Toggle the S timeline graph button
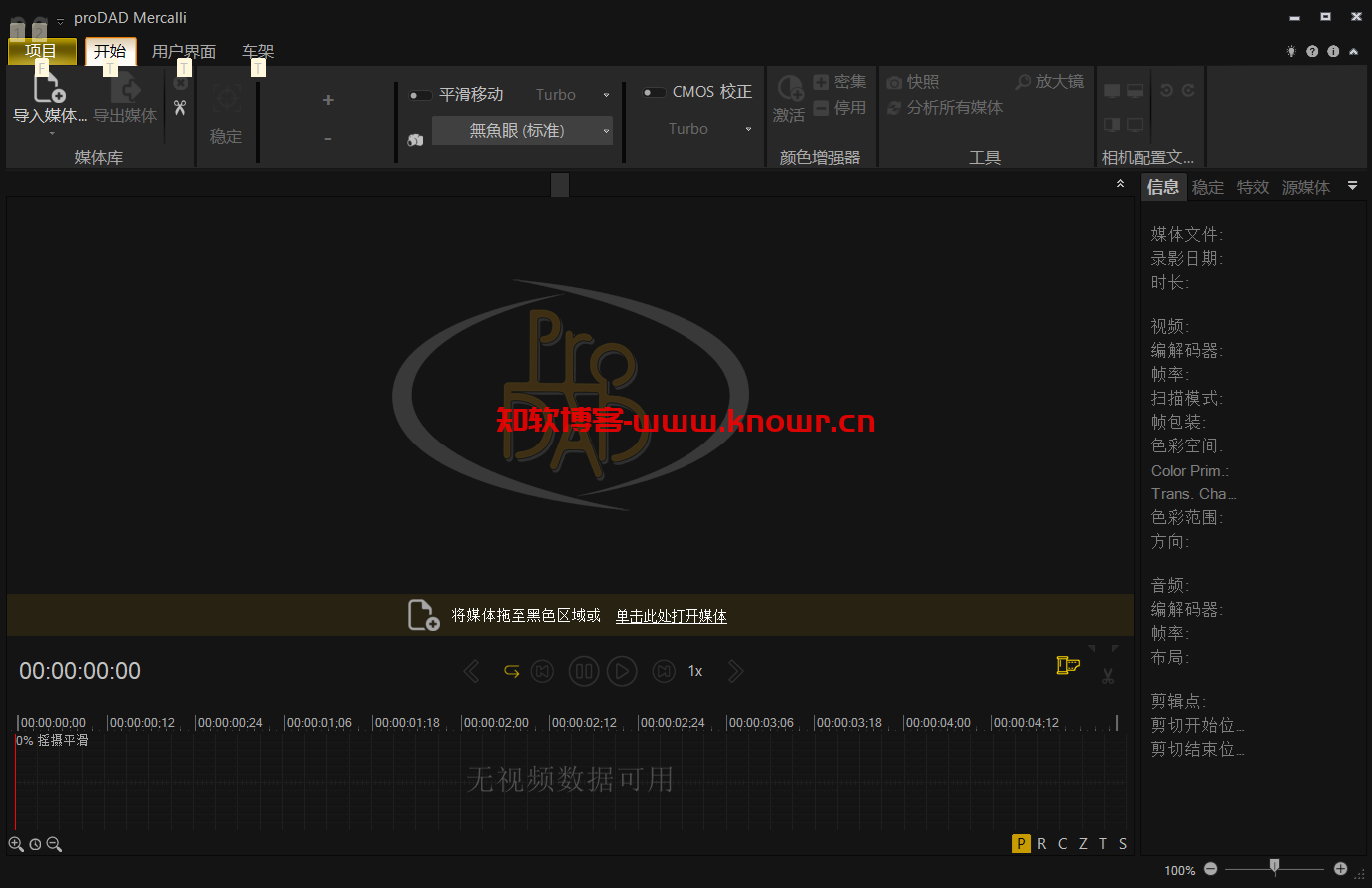This screenshot has height=888, width=1372. [x=1123, y=843]
